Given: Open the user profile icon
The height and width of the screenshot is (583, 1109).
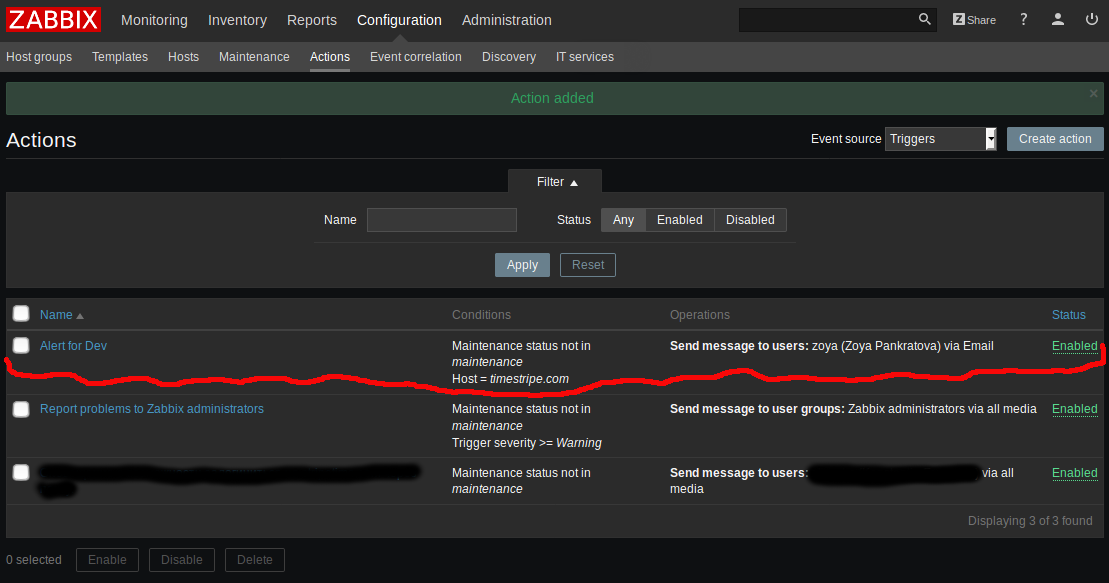Looking at the screenshot, I should [1058, 20].
